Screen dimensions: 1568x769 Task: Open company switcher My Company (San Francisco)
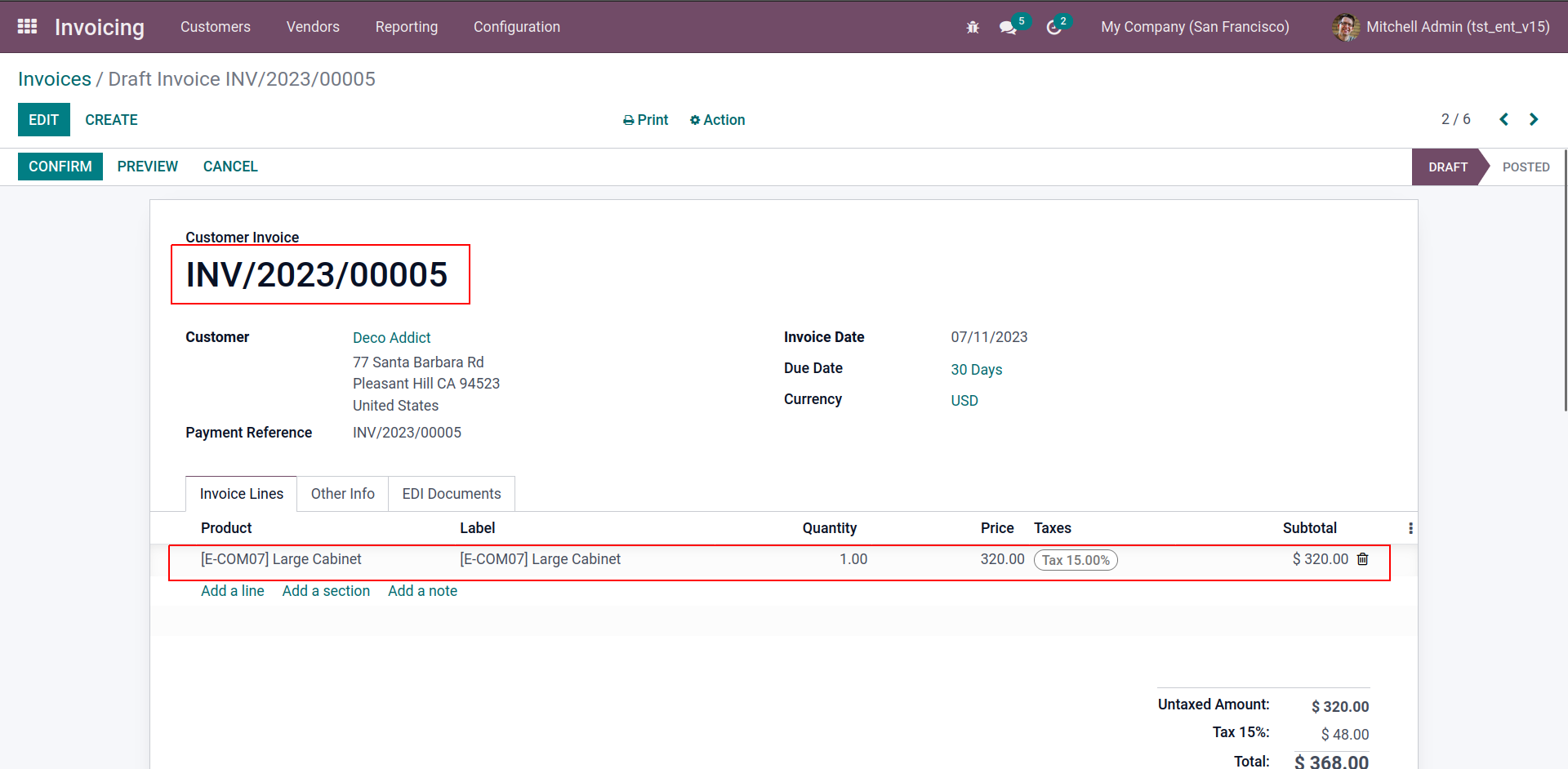(x=1195, y=27)
